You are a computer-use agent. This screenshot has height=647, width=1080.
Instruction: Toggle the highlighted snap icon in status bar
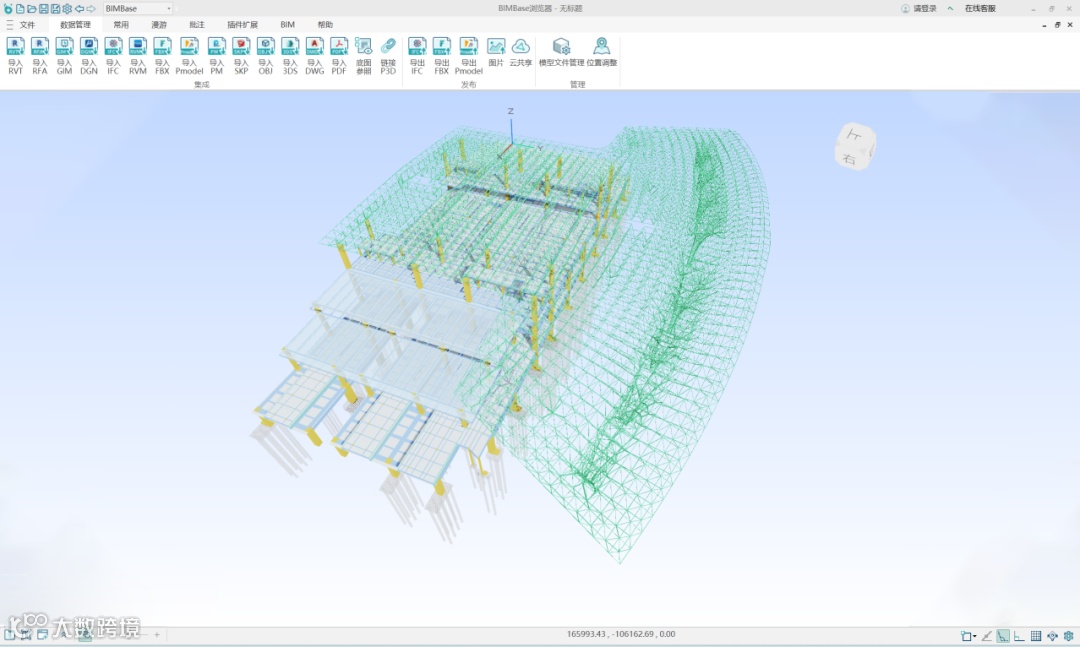(x=1003, y=636)
